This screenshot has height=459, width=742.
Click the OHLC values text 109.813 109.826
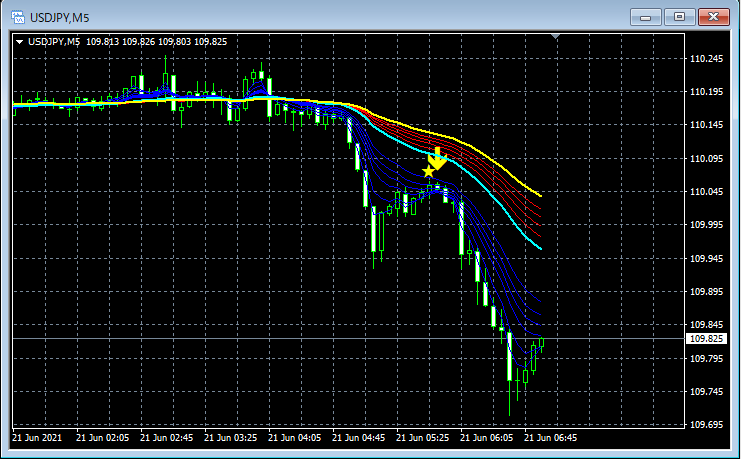[x=120, y=42]
